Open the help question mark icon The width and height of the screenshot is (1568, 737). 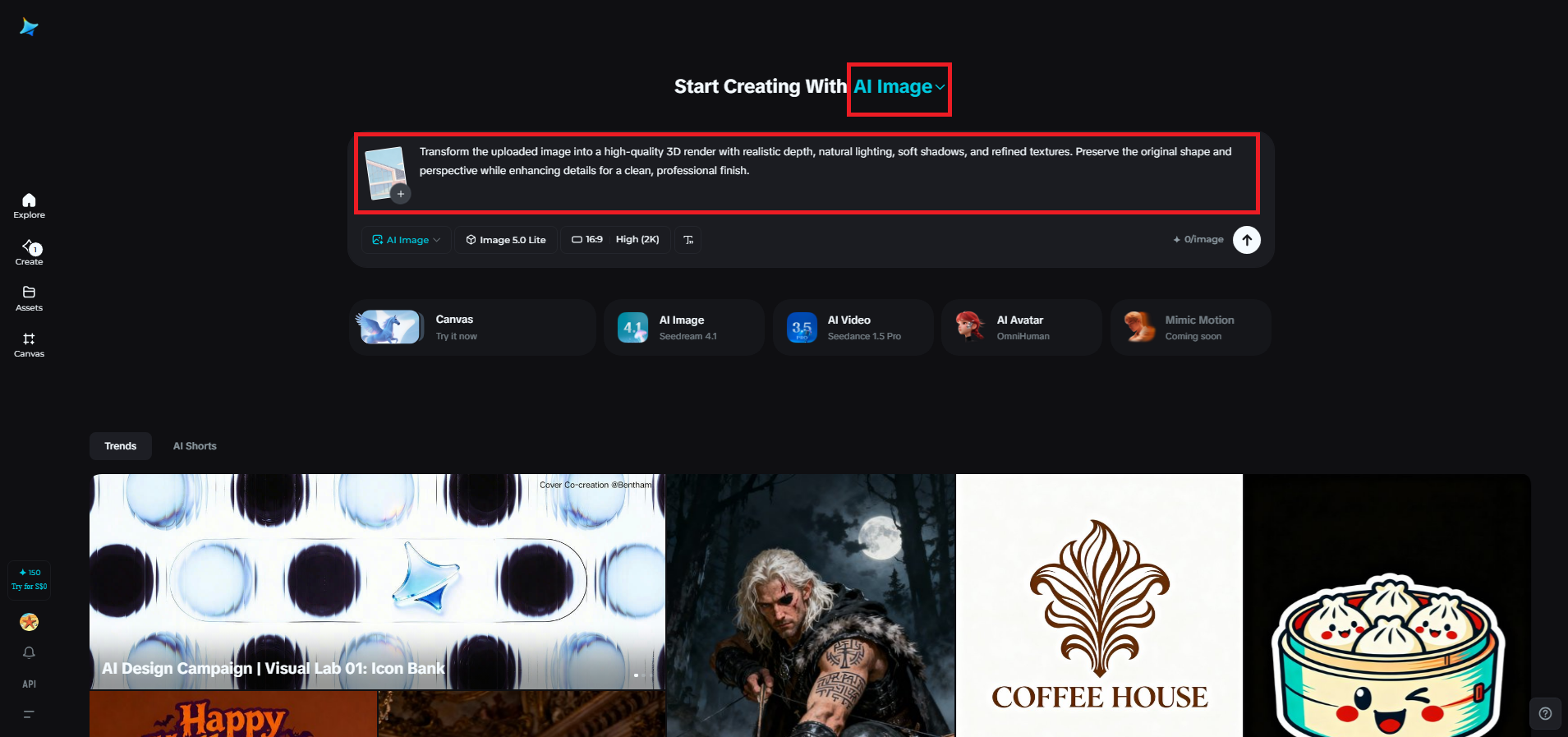1545,713
